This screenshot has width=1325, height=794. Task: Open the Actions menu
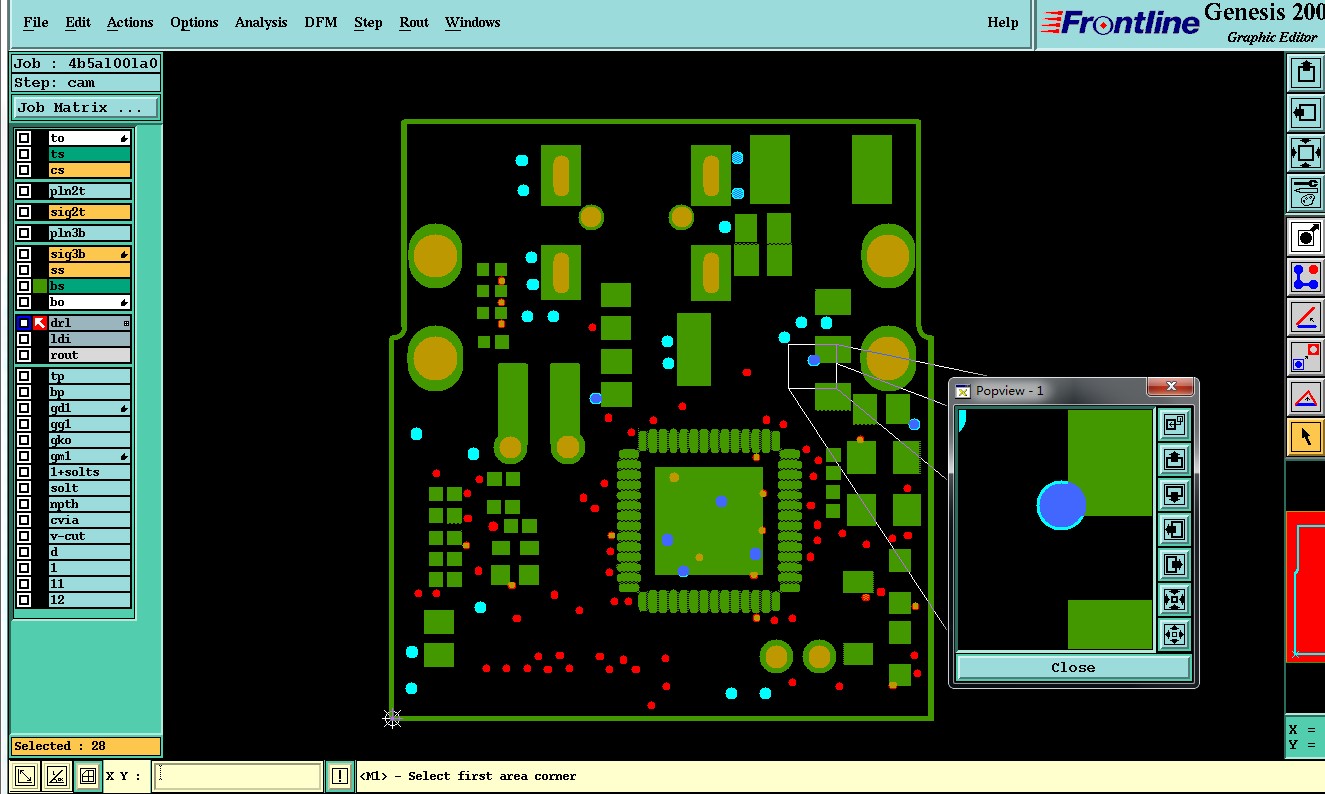(130, 22)
